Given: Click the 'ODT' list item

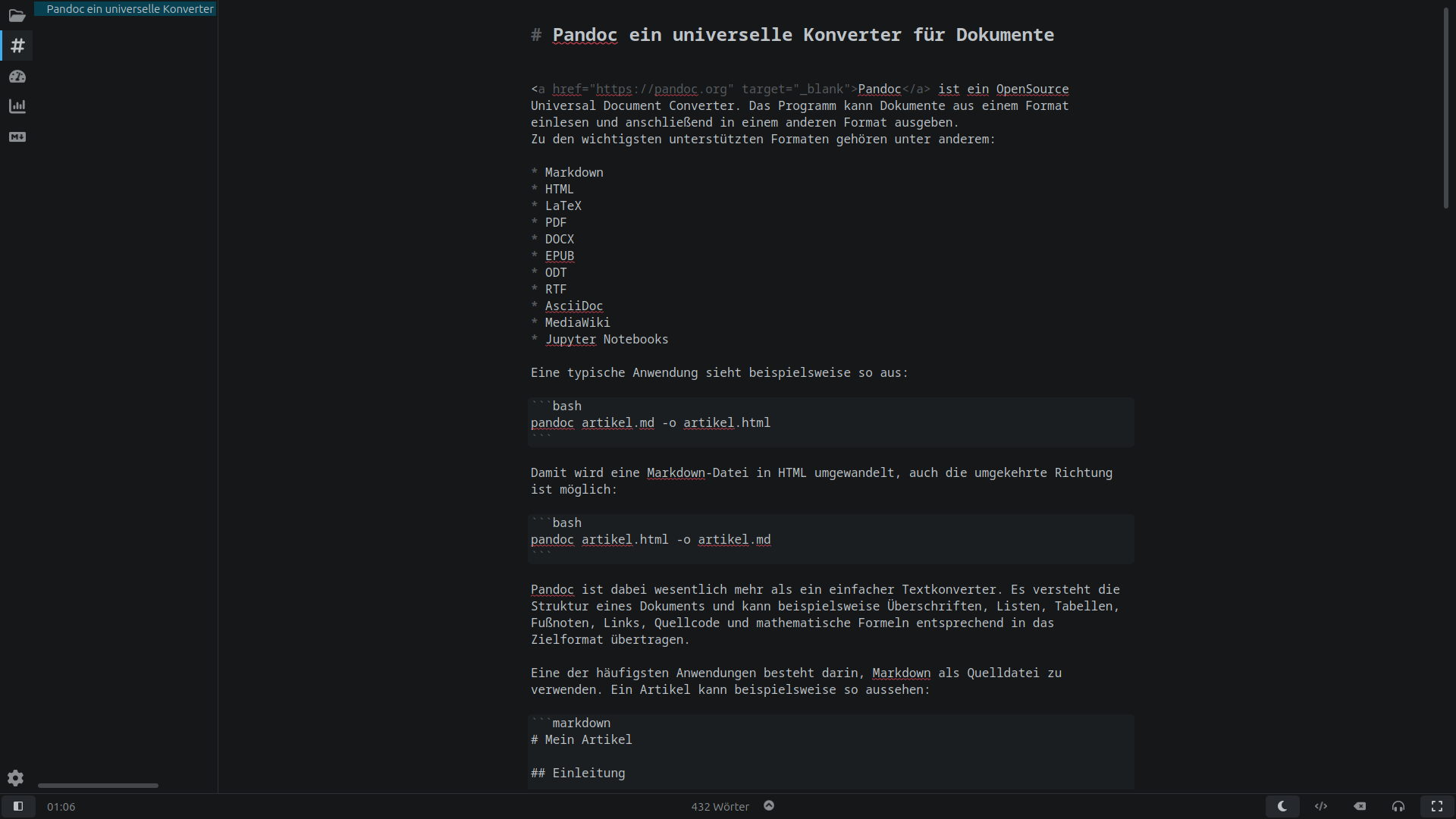Looking at the screenshot, I should [555, 272].
